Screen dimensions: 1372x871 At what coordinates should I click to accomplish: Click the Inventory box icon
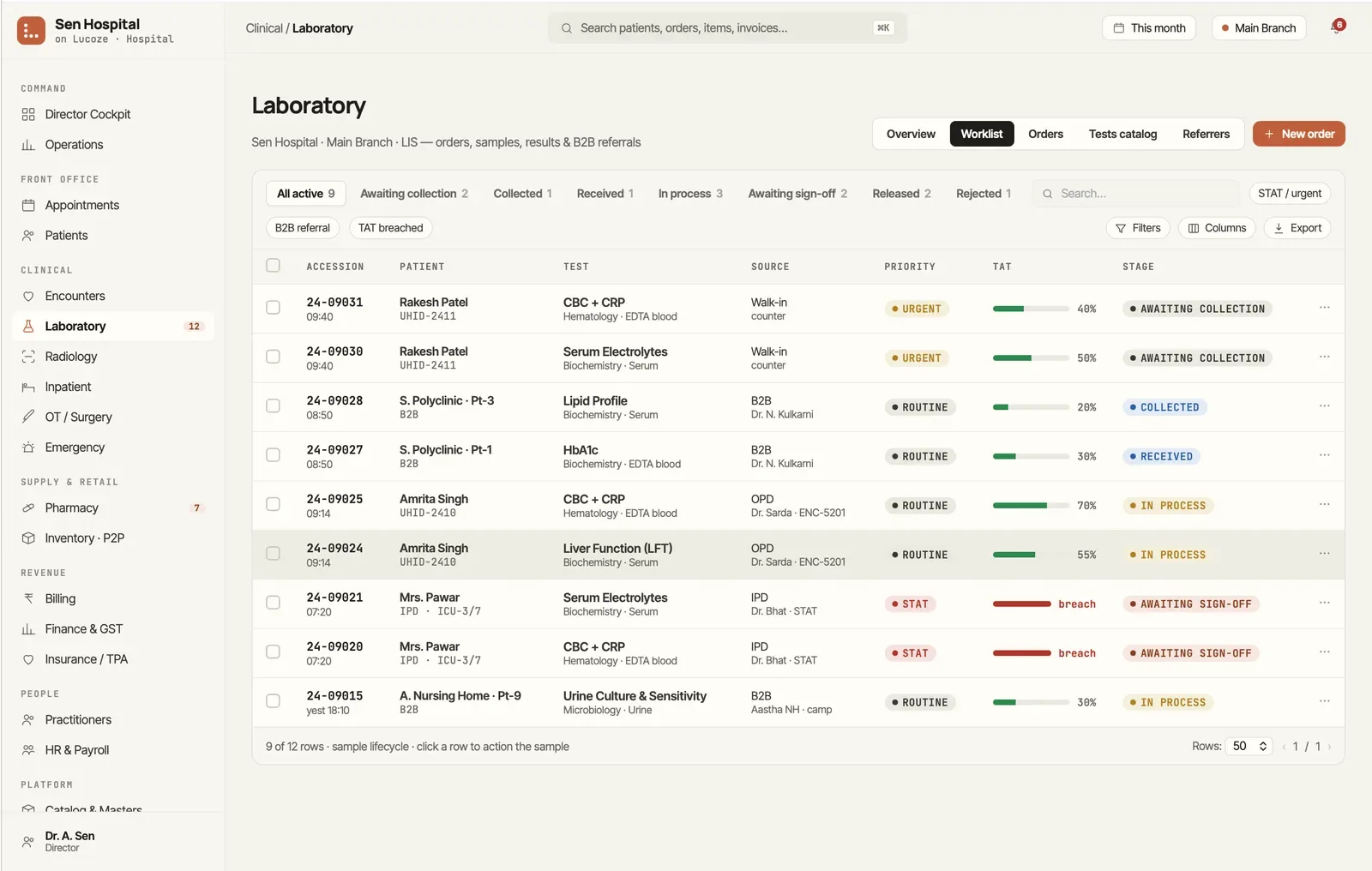coord(28,538)
